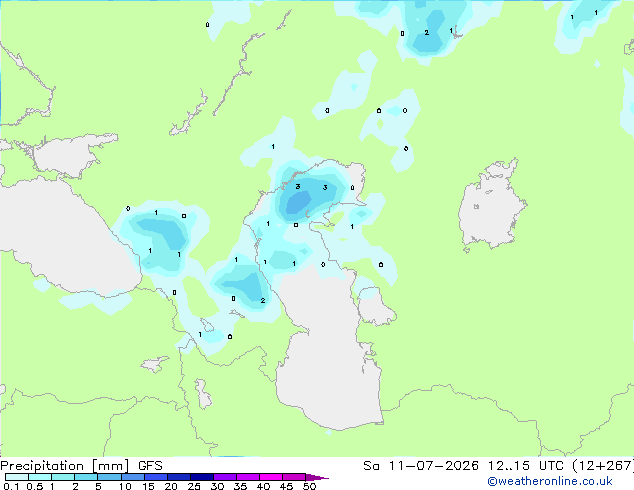The image size is (634, 490).
Task: Click the 20–25 mm legend color swatch
Action: 178,477
